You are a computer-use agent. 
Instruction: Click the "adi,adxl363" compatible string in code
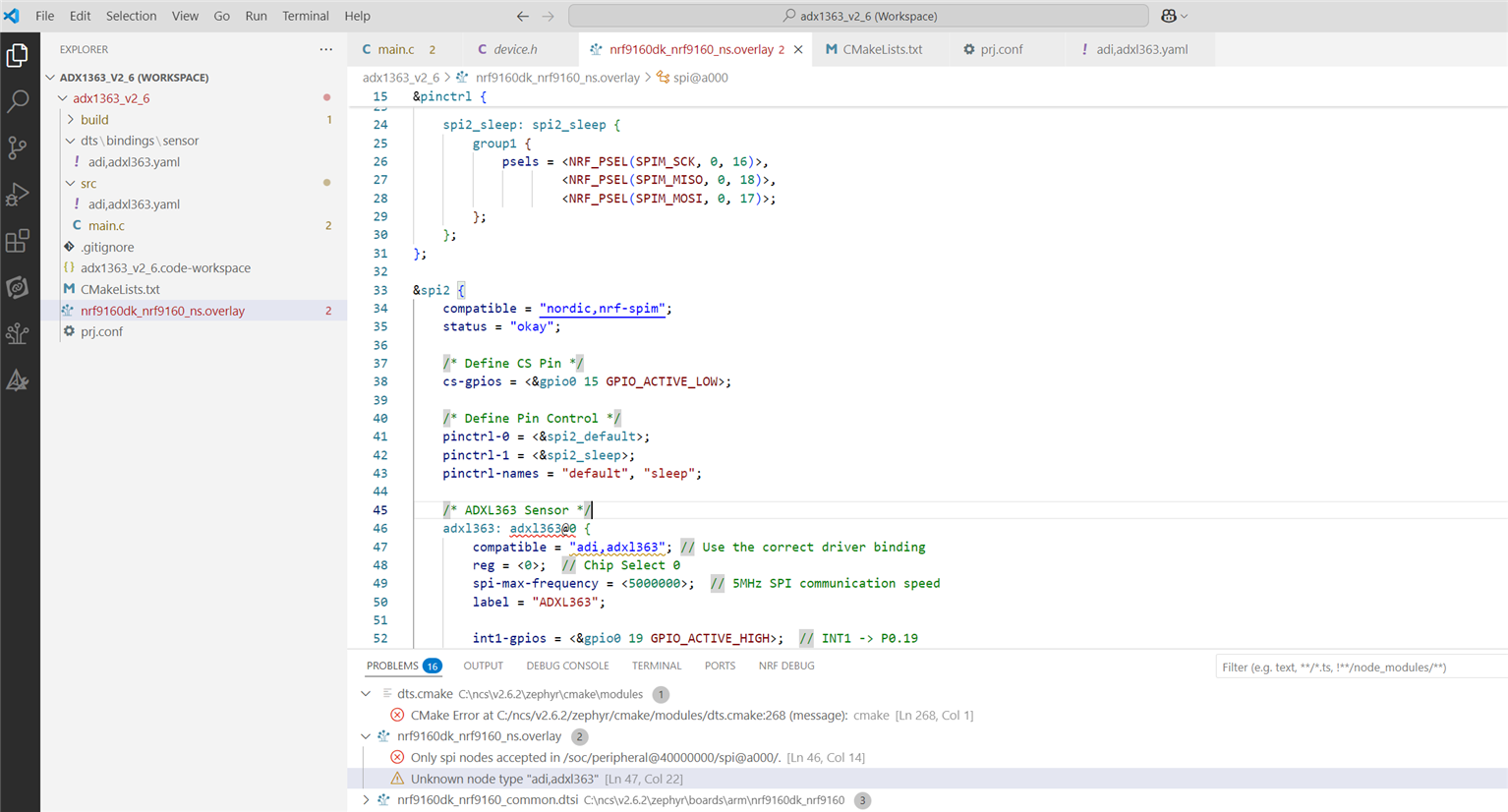(x=617, y=547)
